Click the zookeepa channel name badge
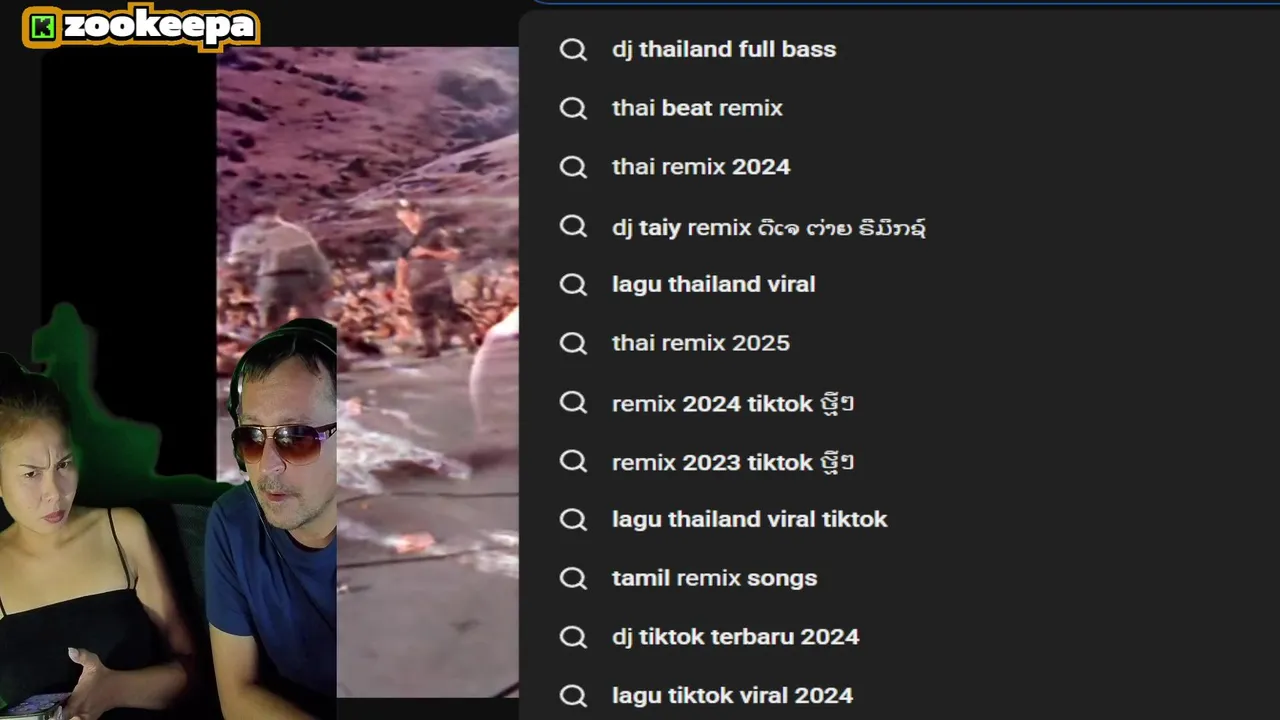The image size is (1280, 720). [x=141, y=27]
